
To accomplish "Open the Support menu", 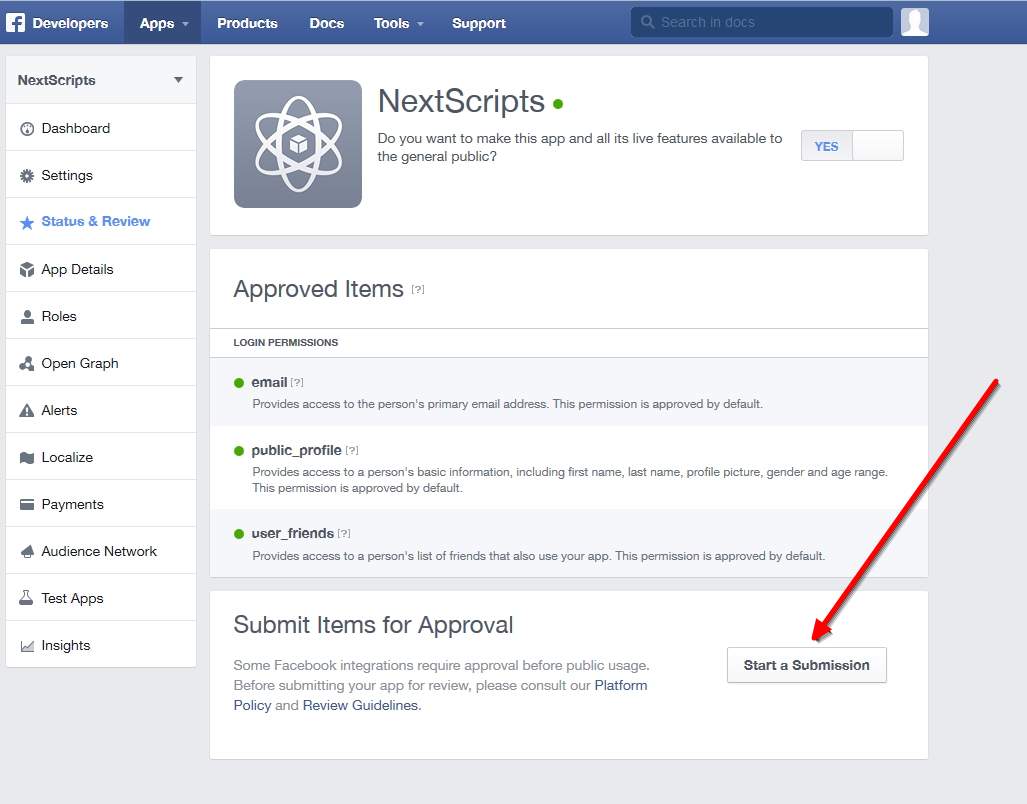I will [479, 23].
